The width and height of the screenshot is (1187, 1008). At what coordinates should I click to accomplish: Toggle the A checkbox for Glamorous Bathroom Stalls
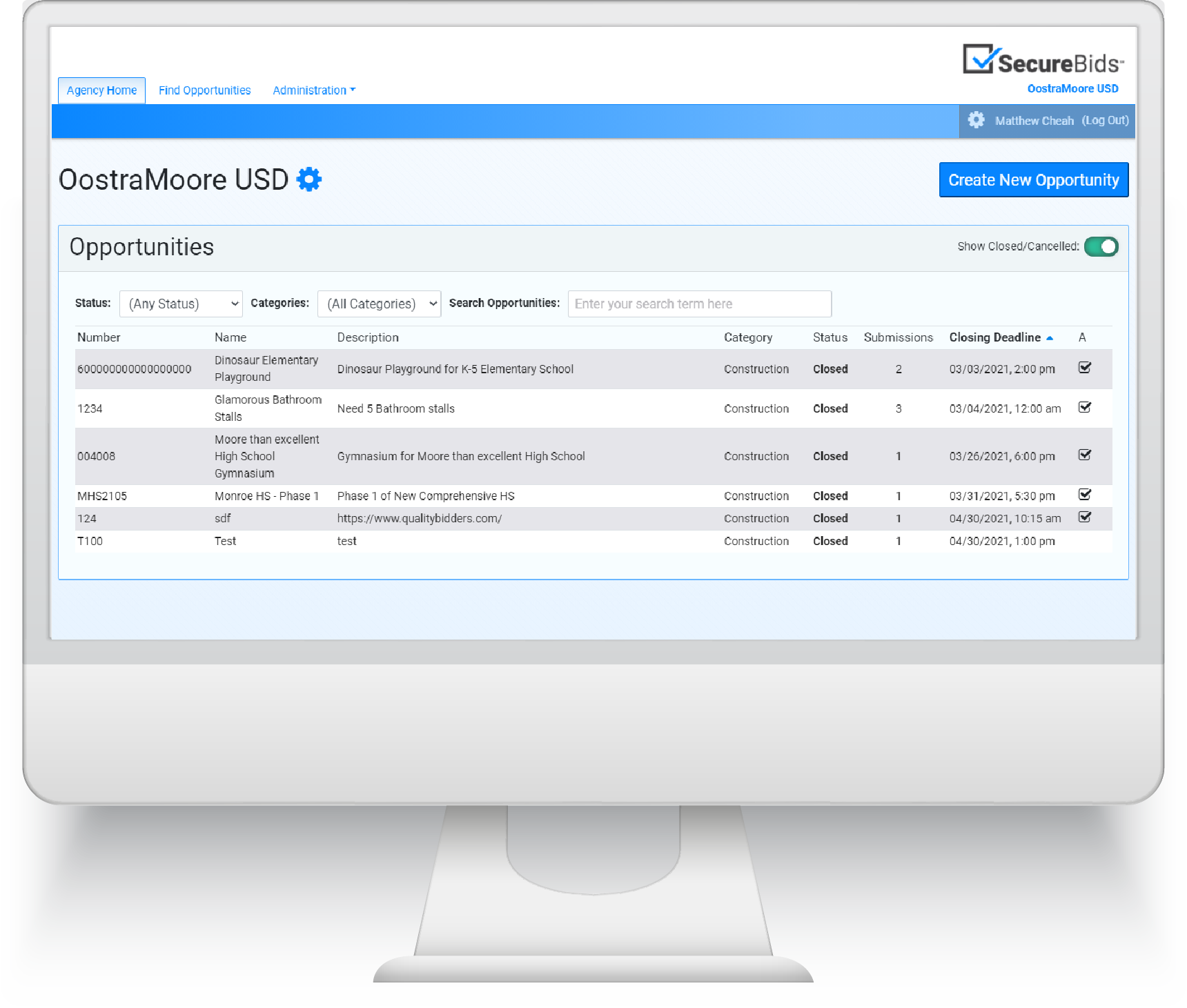(x=1085, y=408)
